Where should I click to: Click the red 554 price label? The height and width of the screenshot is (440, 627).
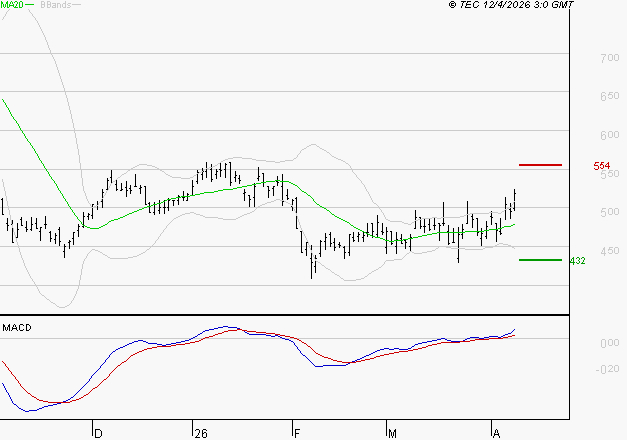pos(602,165)
